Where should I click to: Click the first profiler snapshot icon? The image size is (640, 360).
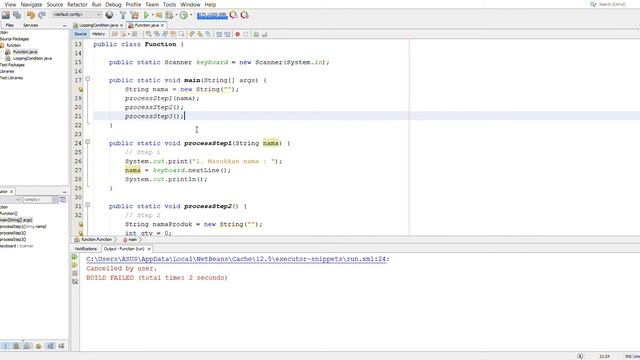coord(233,15)
